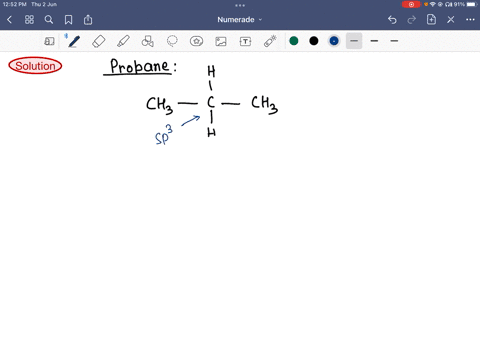The height and width of the screenshot is (360, 480).
Task: Pick the green pen color
Action: coord(294,41)
